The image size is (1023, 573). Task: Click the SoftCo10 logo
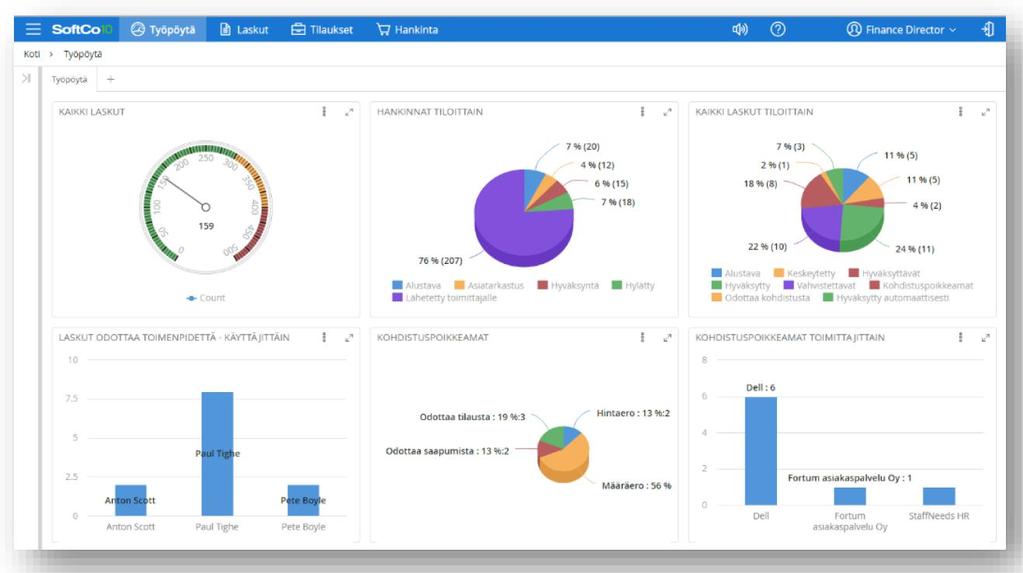pyautogui.click(x=82, y=29)
